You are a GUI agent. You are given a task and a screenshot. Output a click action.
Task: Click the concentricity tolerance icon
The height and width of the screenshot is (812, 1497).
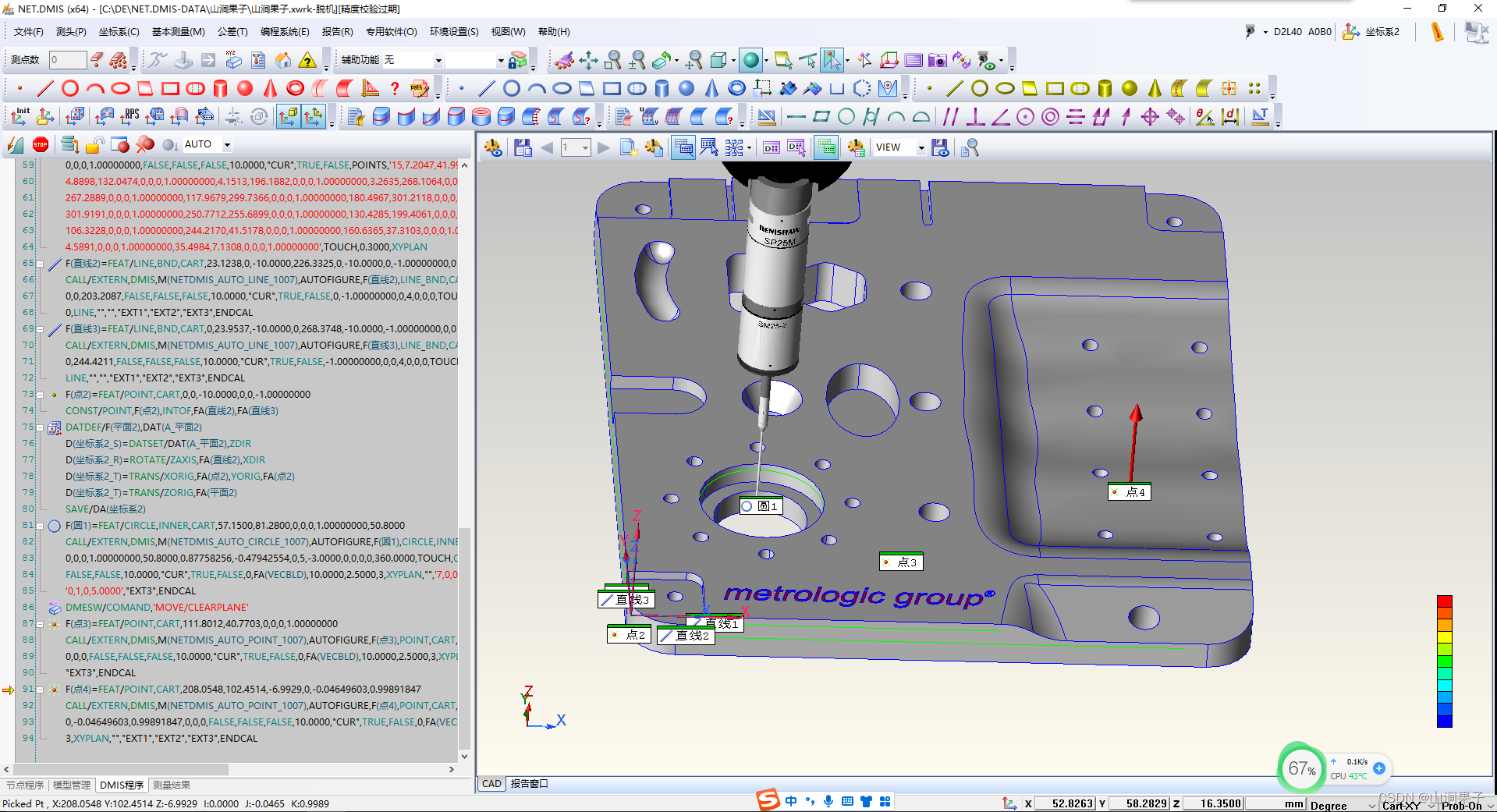(x=1050, y=116)
